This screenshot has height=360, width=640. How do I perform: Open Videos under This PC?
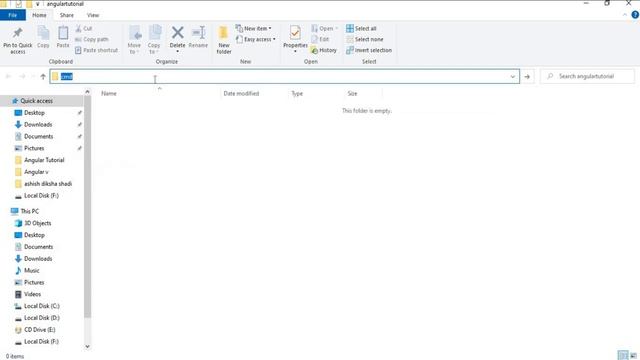click(x=32, y=294)
